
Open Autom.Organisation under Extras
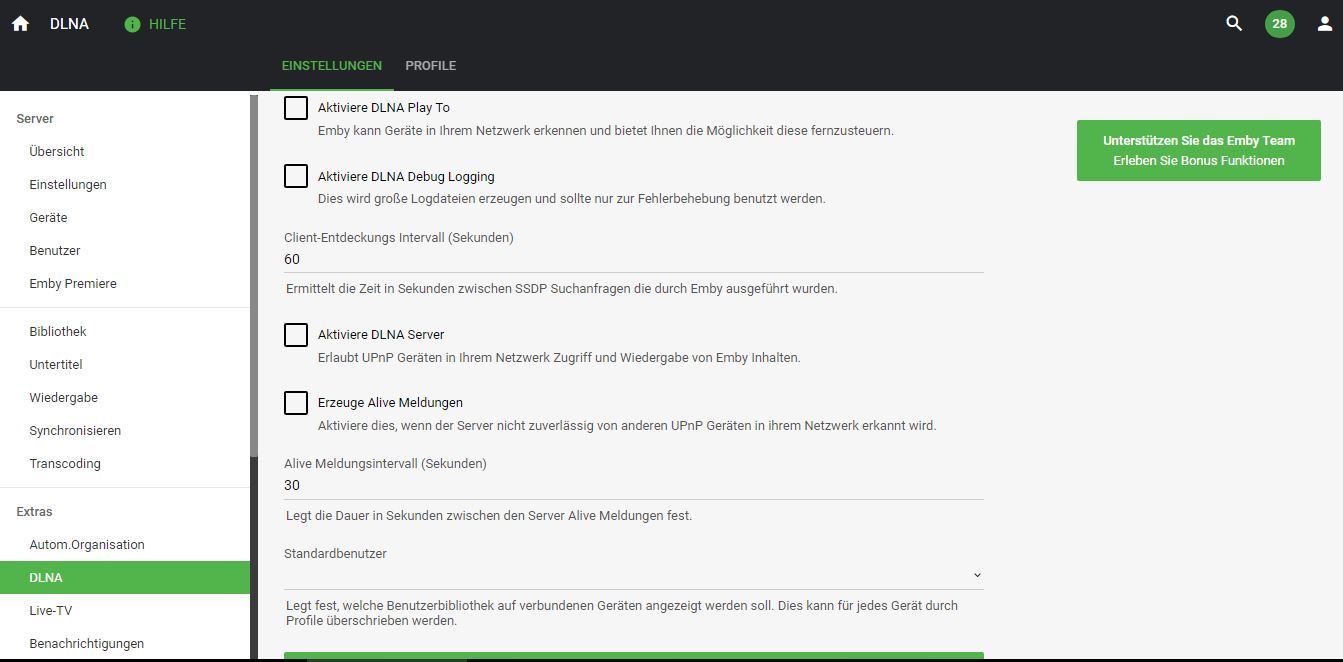125,545
